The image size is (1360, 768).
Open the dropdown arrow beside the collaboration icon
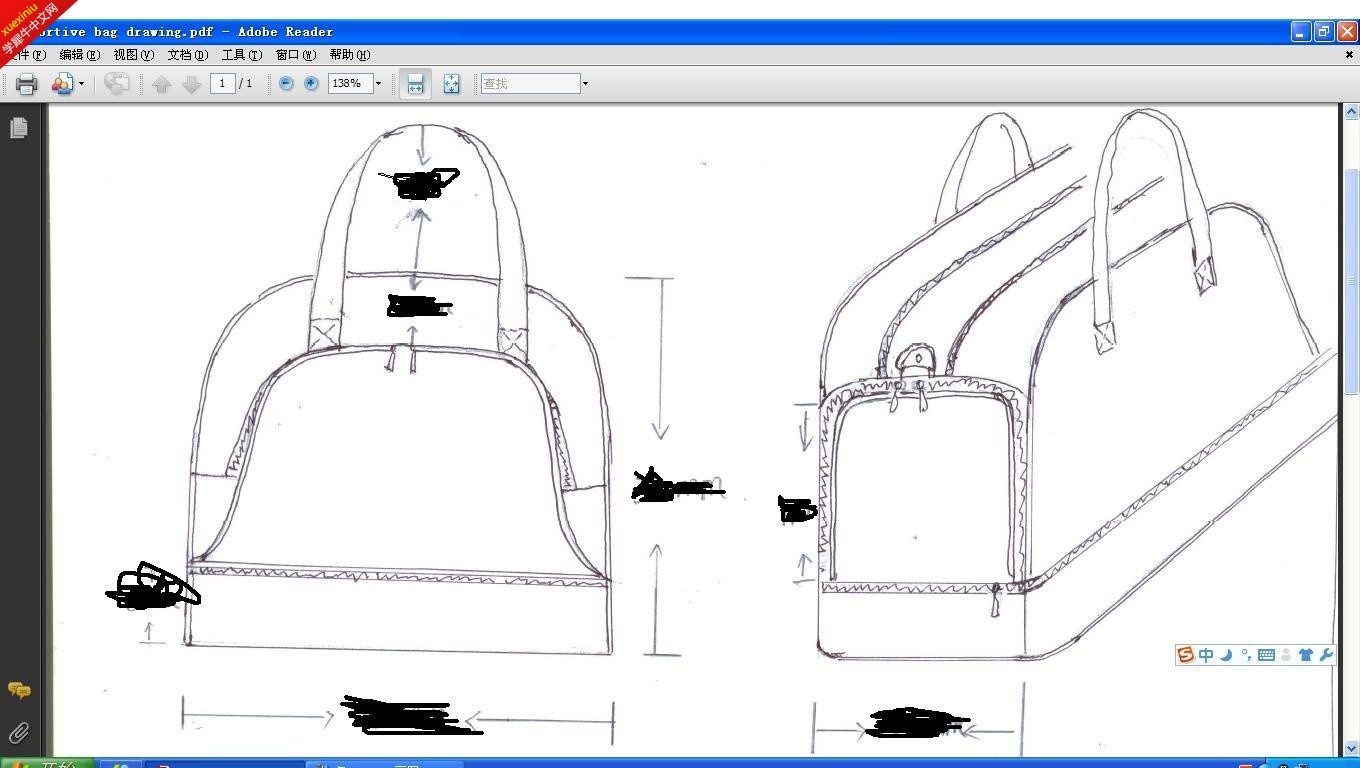click(81, 84)
